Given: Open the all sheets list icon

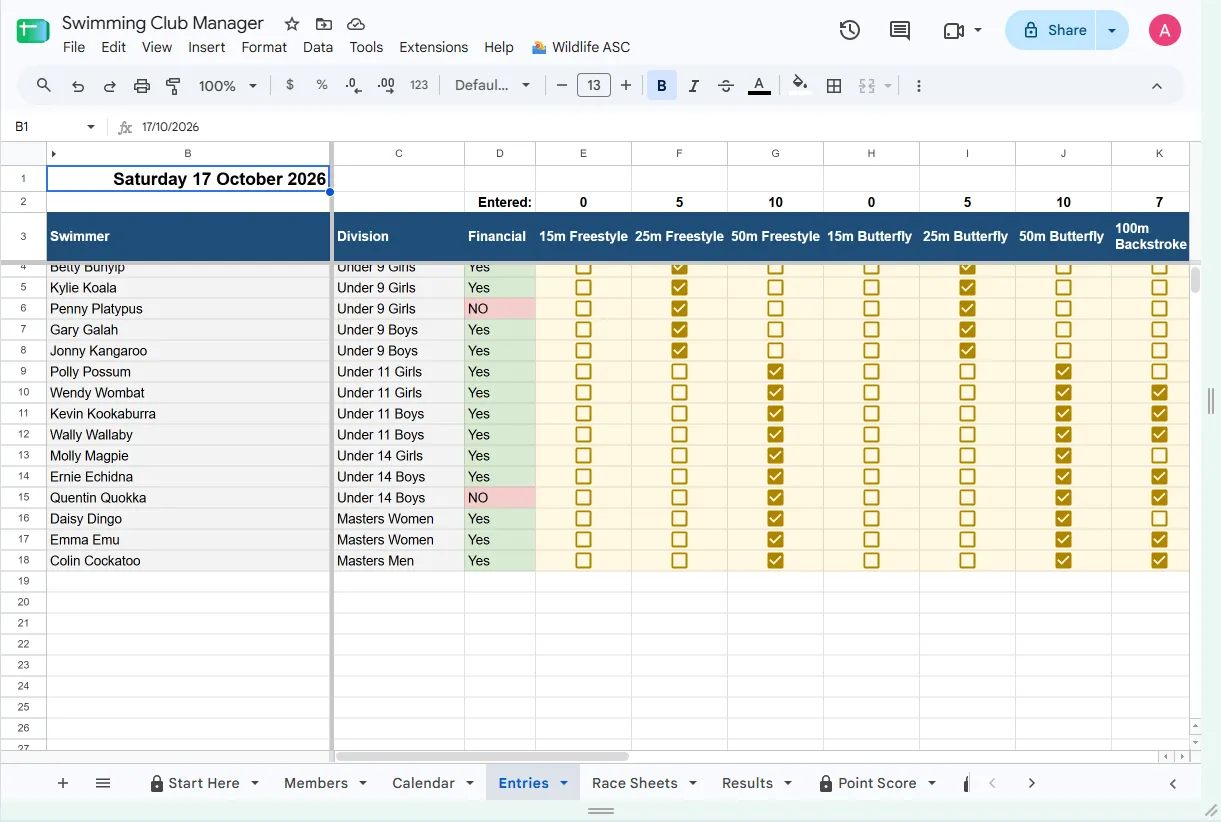Looking at the screenshot, I should point(103,783).
